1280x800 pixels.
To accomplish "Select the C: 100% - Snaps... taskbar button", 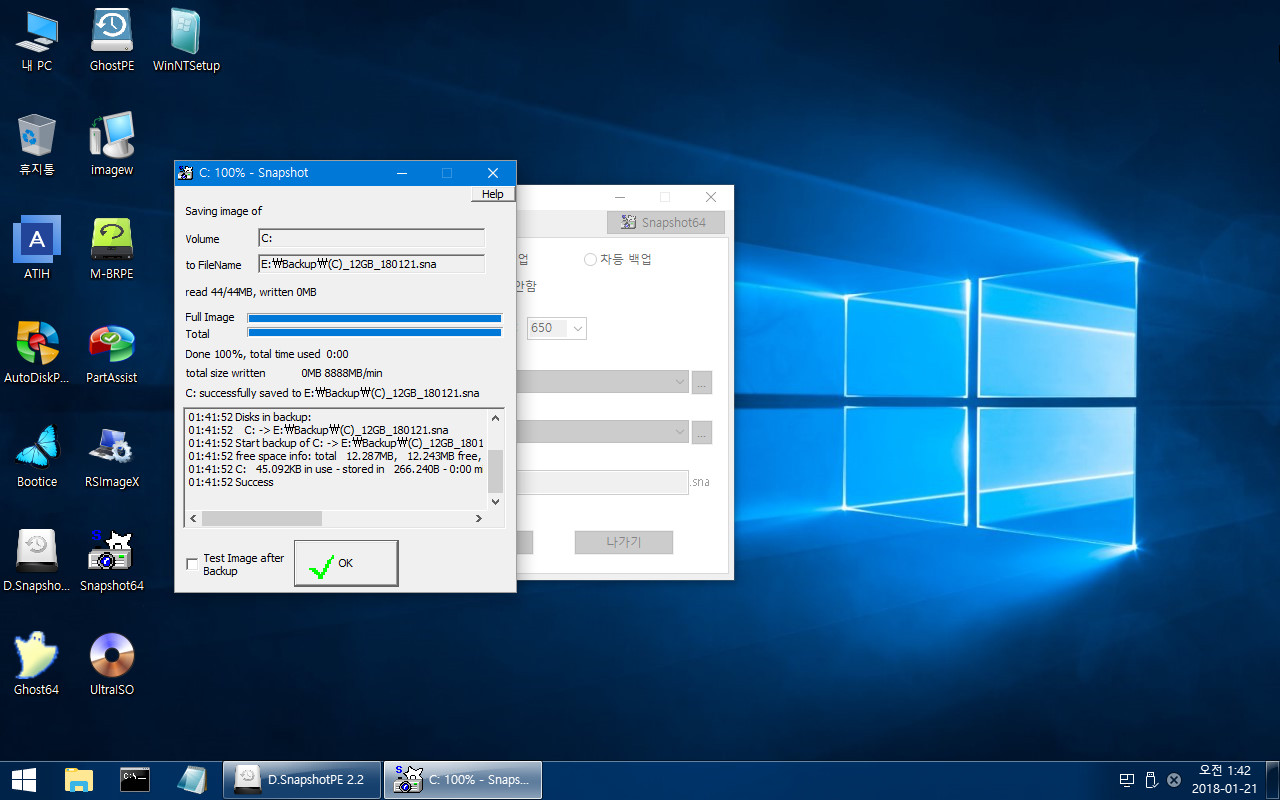I will (x=463, y=780).
